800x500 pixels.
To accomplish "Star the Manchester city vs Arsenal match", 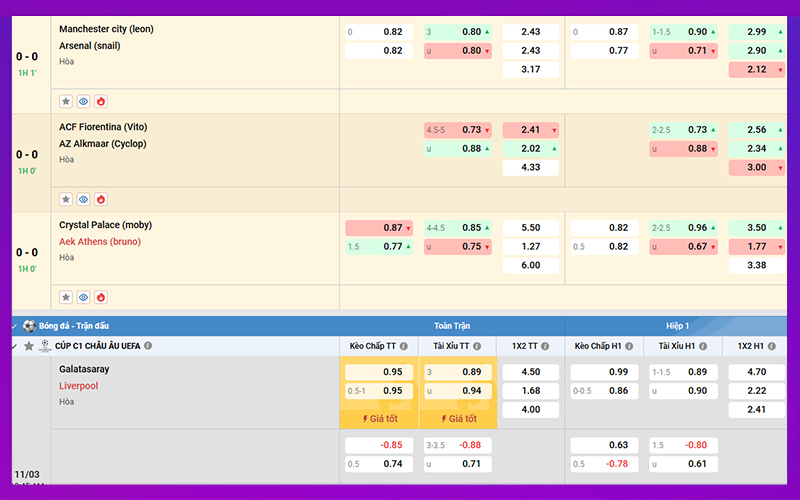I will tap(66, 101).
